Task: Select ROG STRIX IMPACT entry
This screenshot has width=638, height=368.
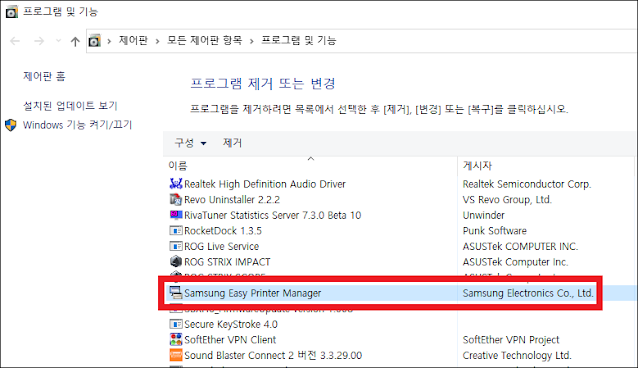Action: pos(227,262)
